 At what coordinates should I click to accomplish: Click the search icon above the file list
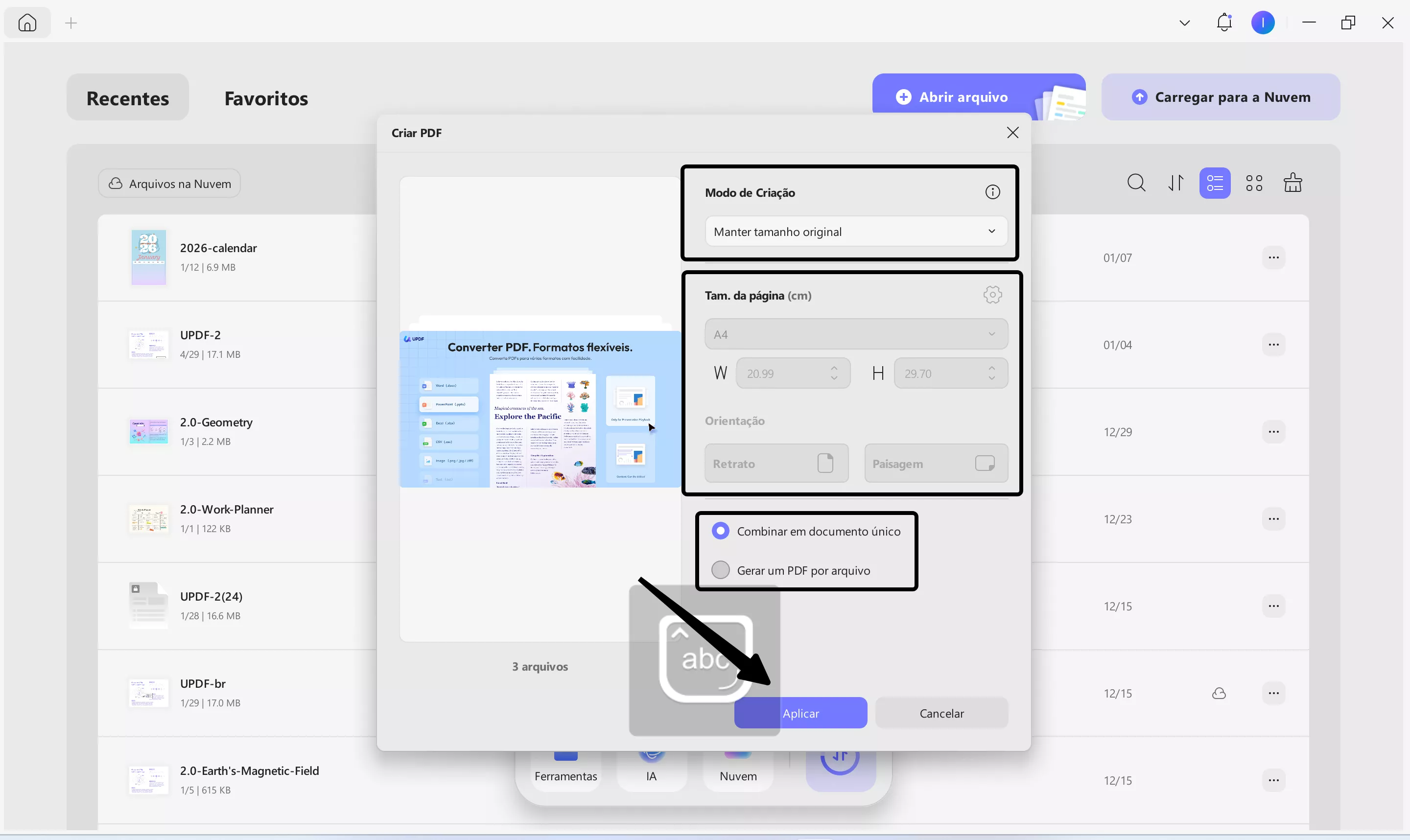tap(1137, 182)
